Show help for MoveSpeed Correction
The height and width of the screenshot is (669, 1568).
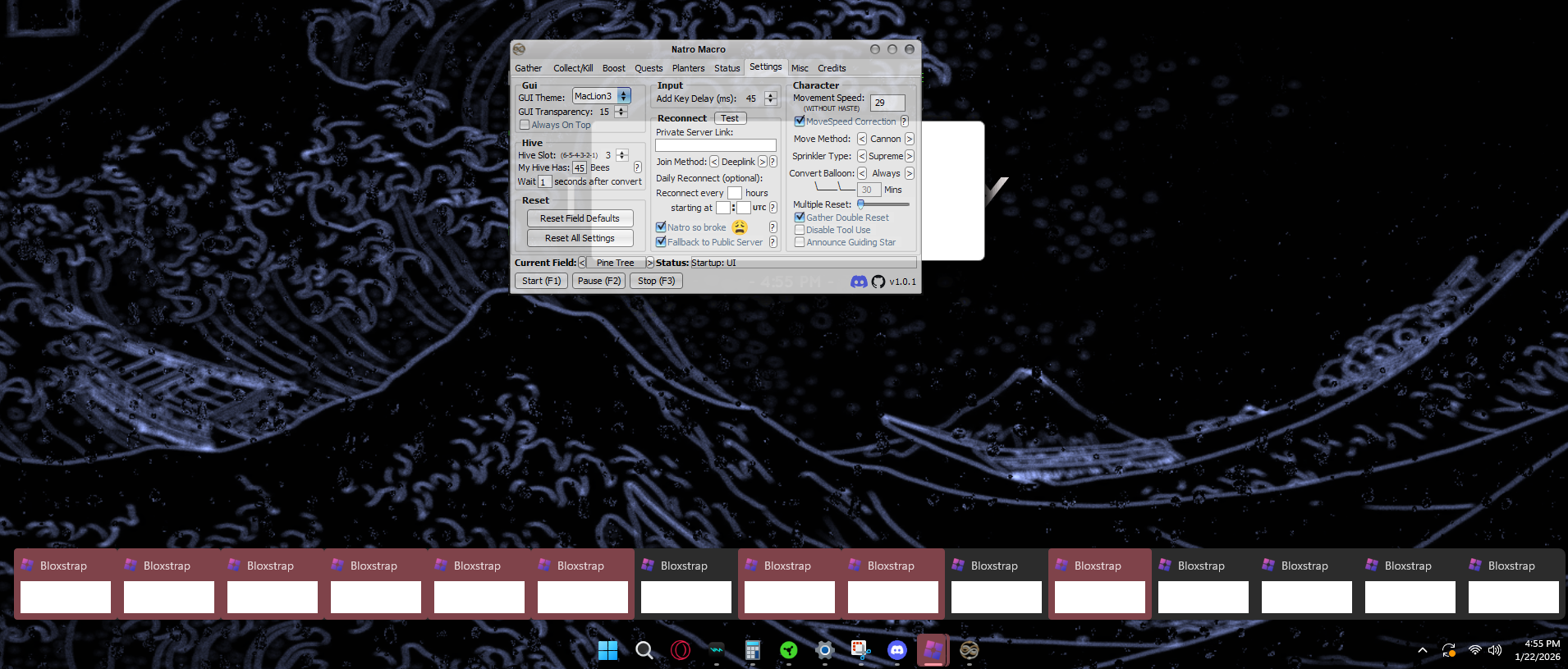pyautogui.click(x=905, y=121)
